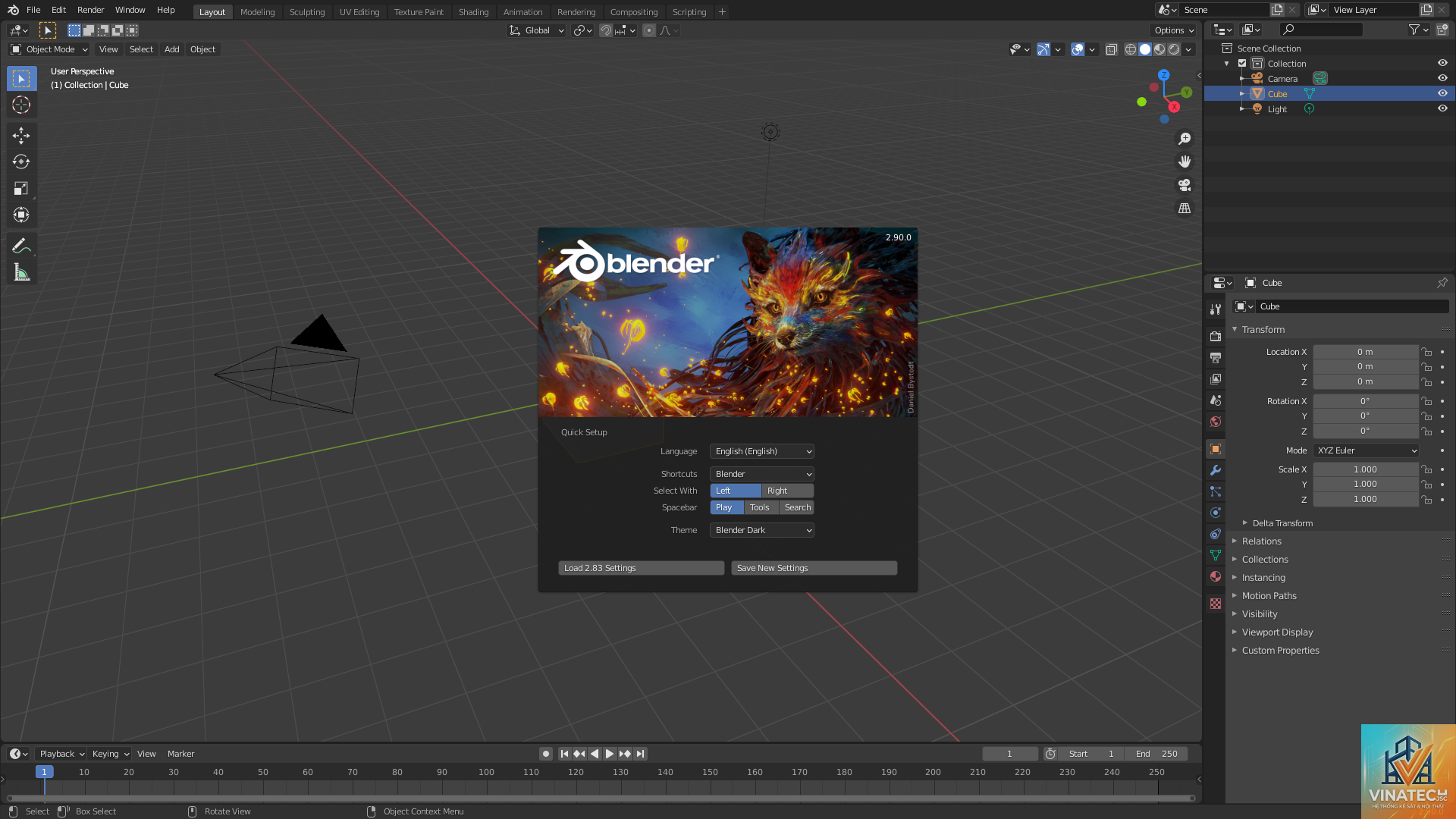This screenshot has width=1456, height=819.
Task: Click Save New Settings button
Action: [814, 568]
